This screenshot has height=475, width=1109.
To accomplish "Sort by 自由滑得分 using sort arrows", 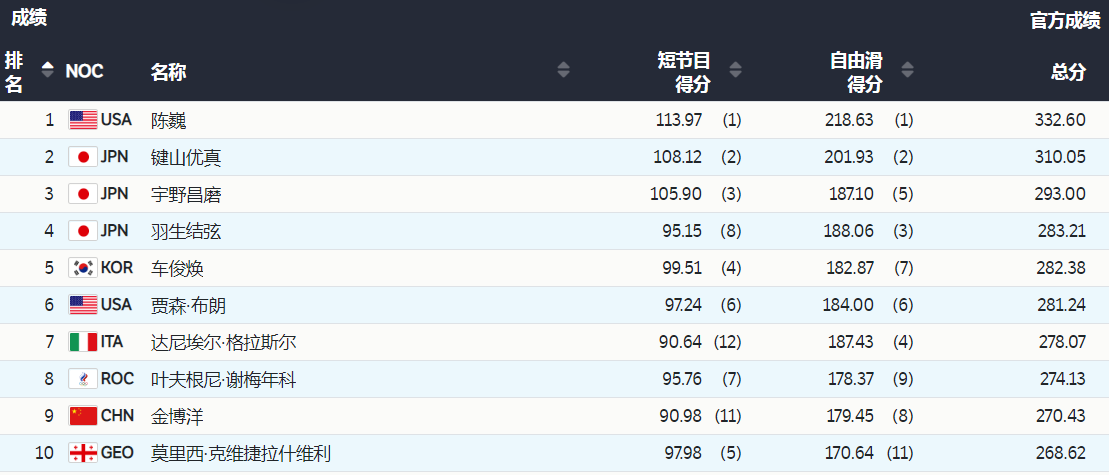I will 907,70.
